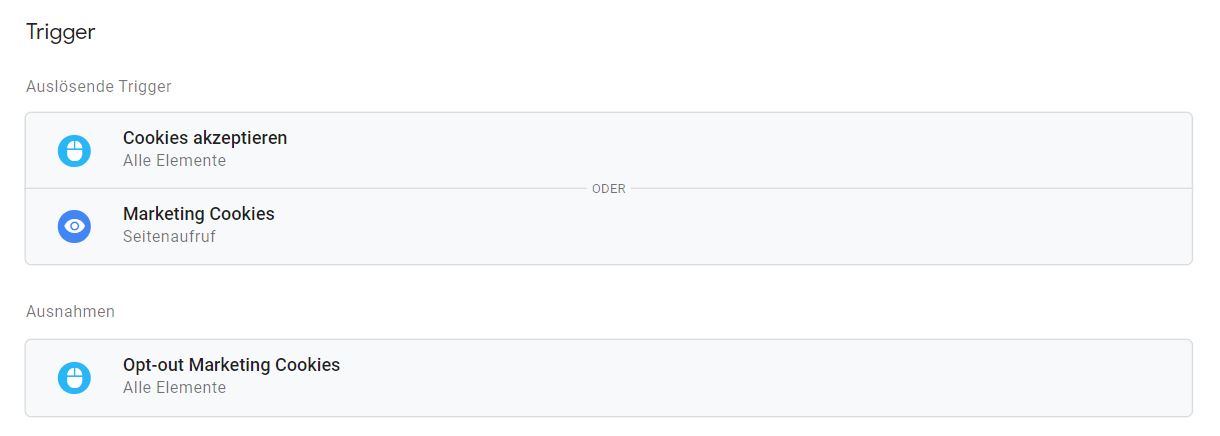This screenshot has width=1220, height=436.
Task: Click the Seitenaufruf trigger type text
Action: click(x=169, y=237)
